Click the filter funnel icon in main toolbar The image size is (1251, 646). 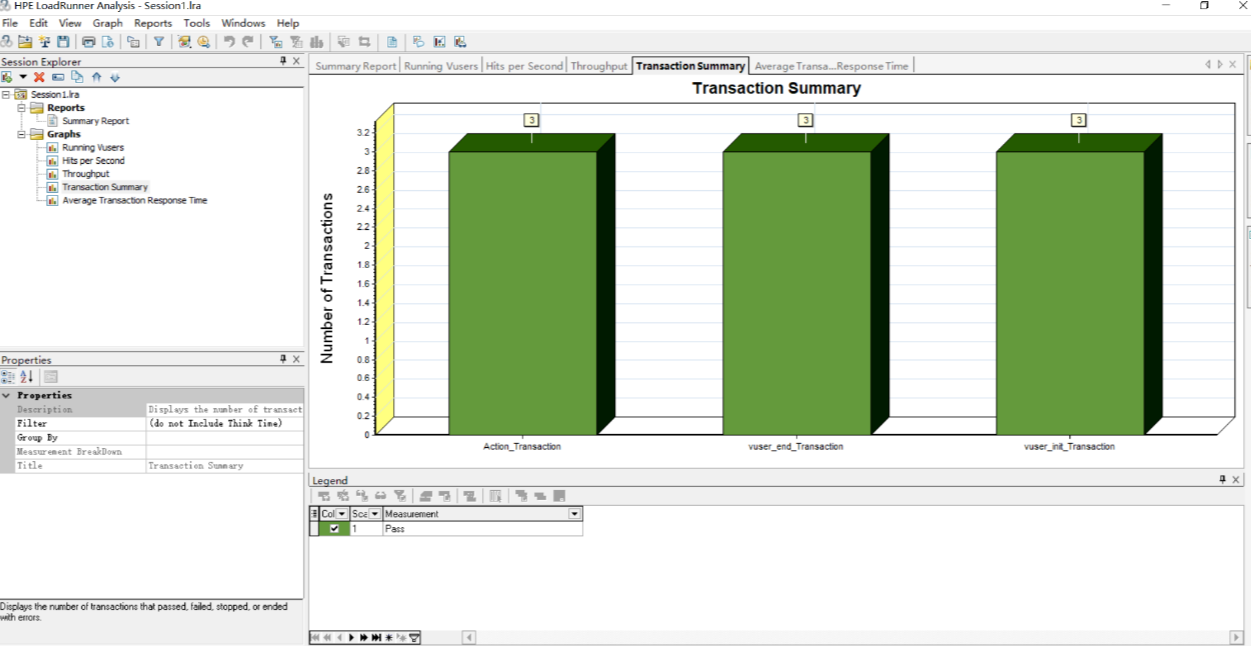point(158,42)
